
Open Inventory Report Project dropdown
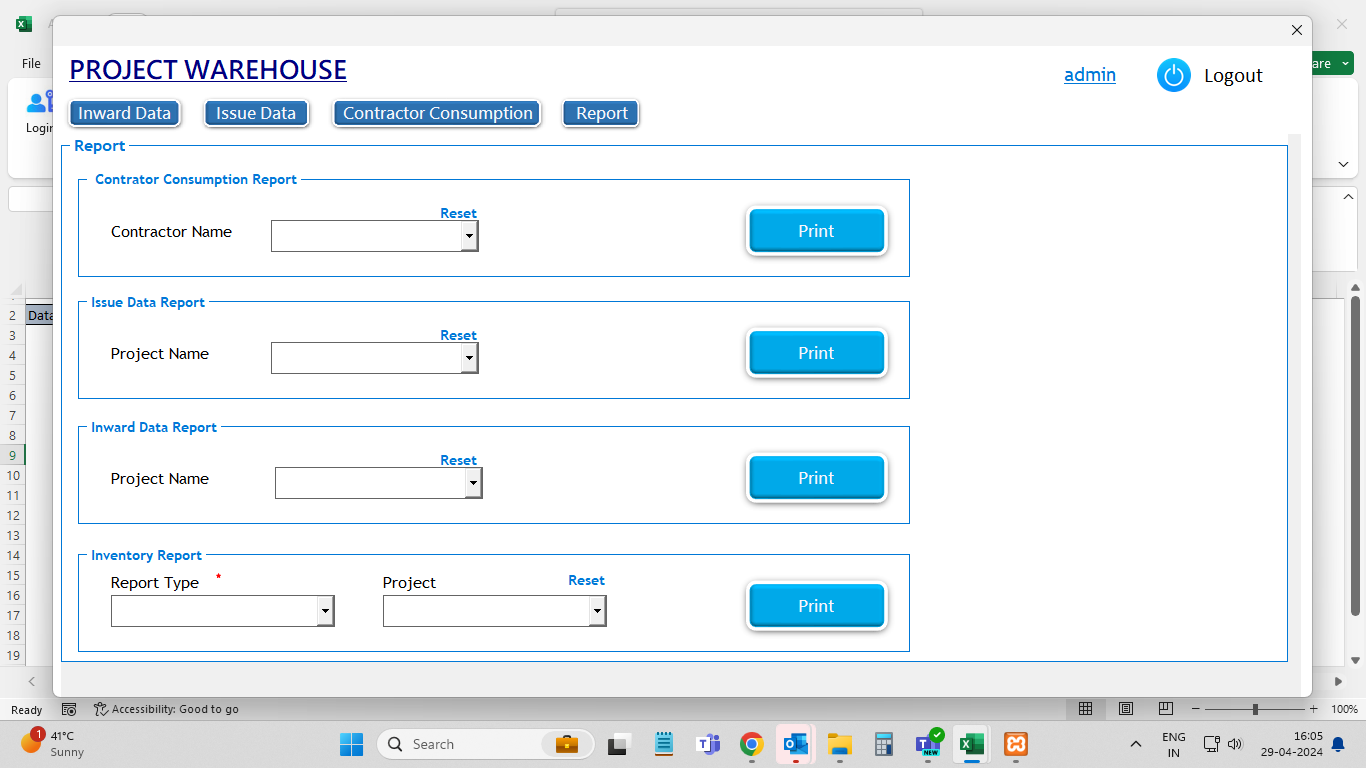pyautogui.click(x=597, y=611)
